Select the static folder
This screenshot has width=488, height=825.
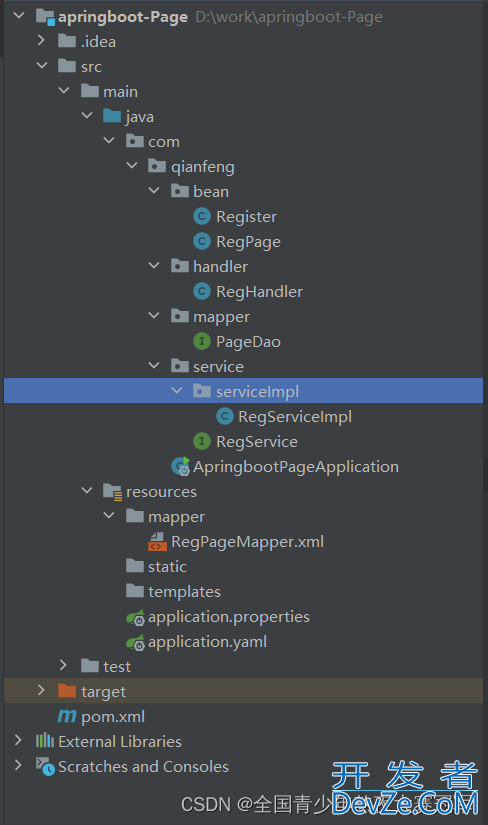pyautogui.click(x=167, y=567)
